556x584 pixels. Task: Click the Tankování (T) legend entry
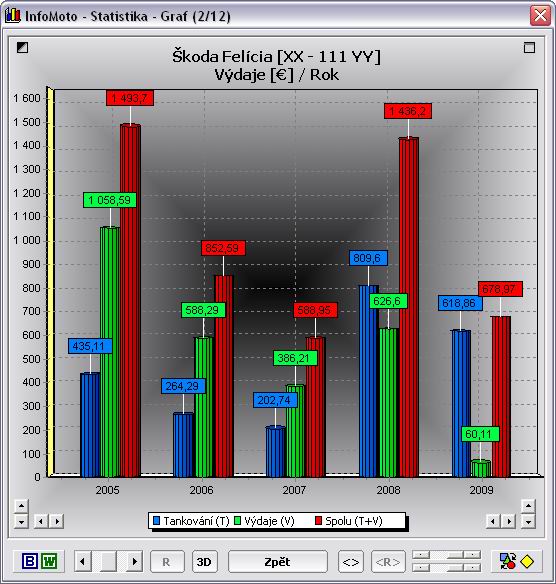tap(191, 521)
